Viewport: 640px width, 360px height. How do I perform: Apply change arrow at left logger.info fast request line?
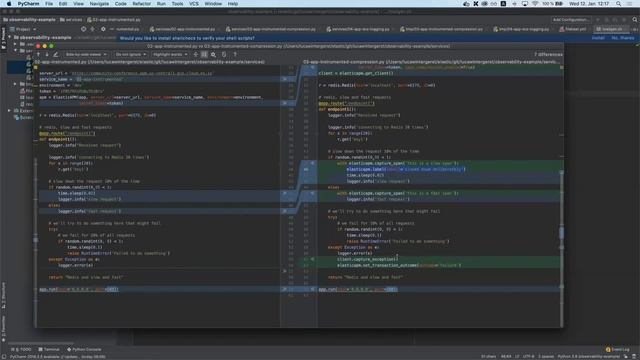point(285,211)
